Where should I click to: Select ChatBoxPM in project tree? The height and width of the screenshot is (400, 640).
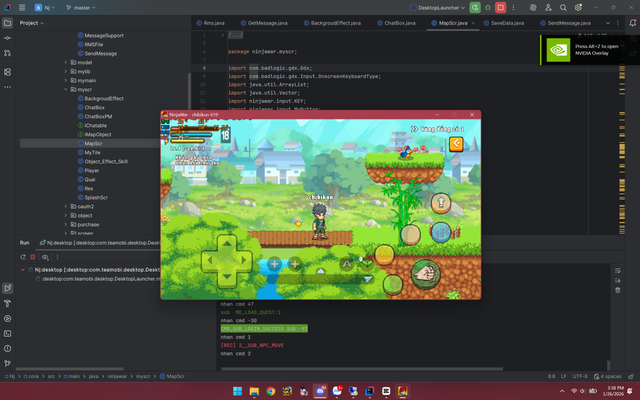click(x=95, y=116)
